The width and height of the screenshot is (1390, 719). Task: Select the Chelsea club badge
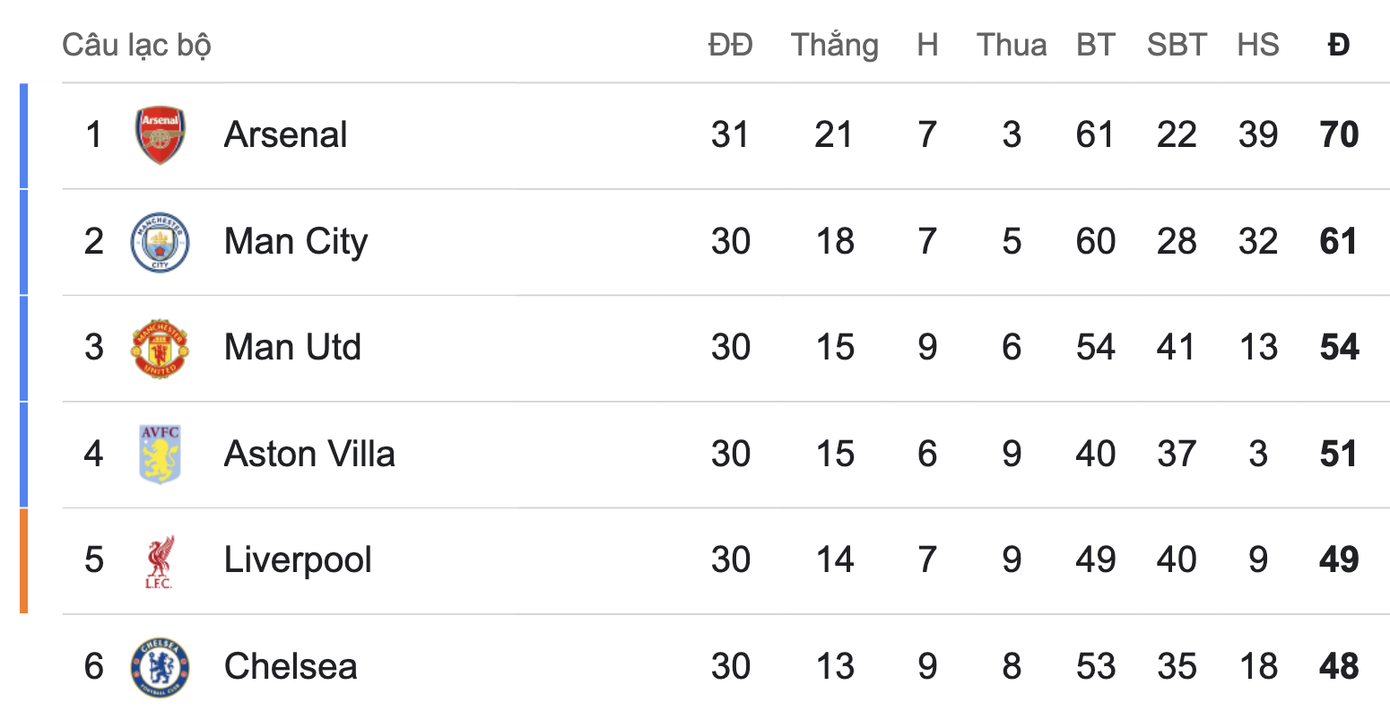pos(160,667)
